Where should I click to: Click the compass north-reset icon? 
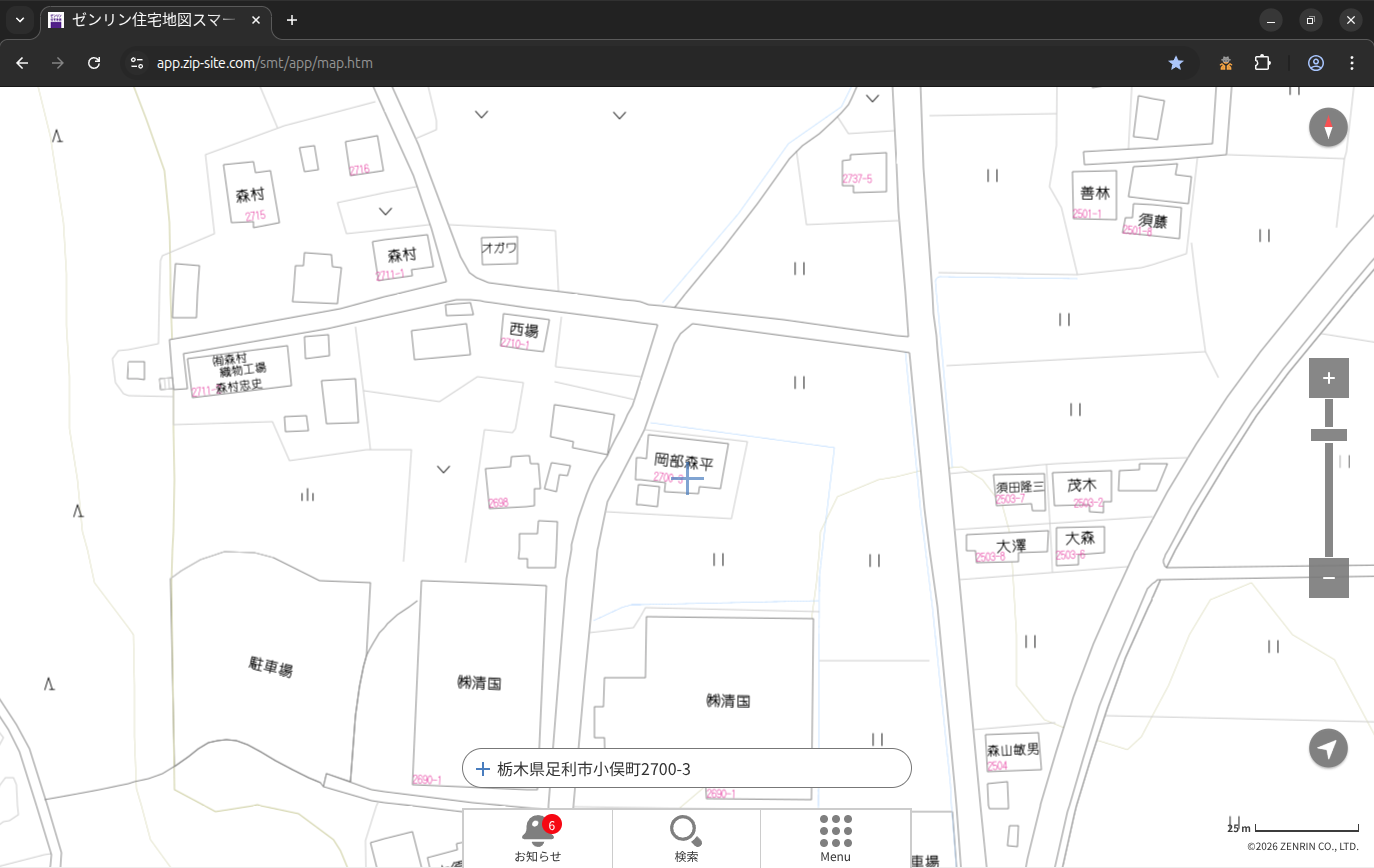click(1328, 128)
